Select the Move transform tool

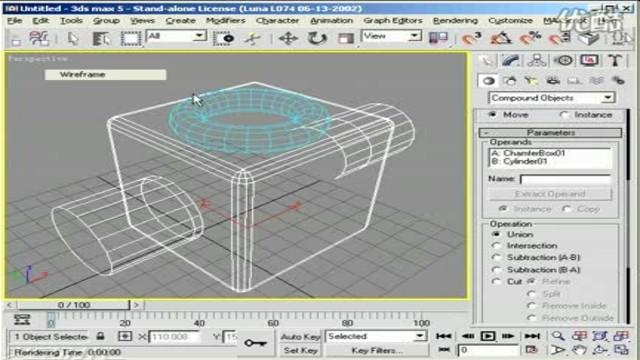[288, 39]
